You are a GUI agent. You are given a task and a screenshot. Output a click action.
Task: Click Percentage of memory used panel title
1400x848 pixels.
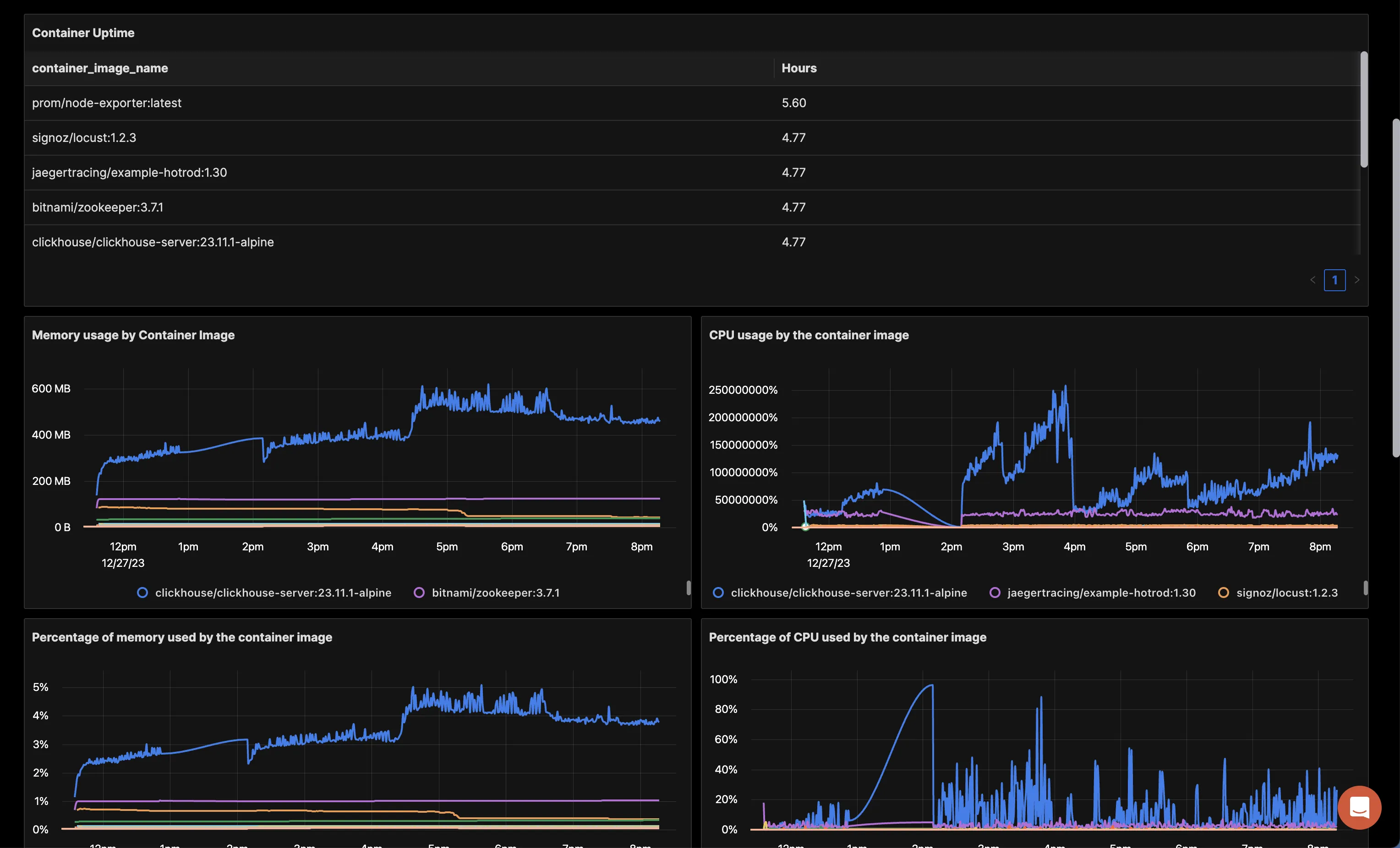point(182,637)
